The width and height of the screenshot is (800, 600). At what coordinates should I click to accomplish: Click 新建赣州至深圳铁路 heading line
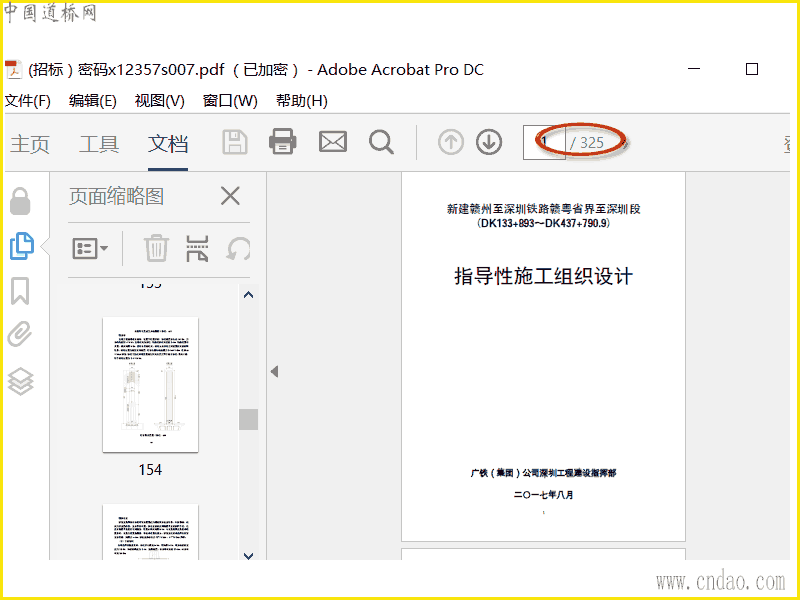pos(543,209)
